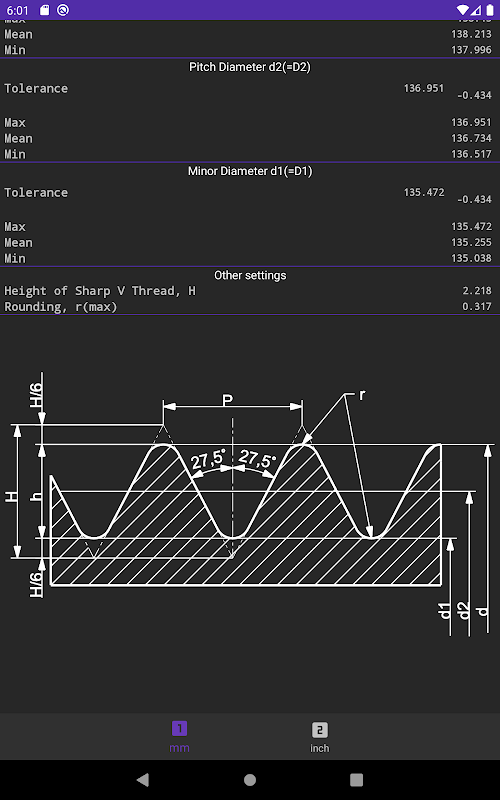Click Height of Sharp V Thread, H label
The height and width of the screenshot is (800, 500).
coord(100,291)
